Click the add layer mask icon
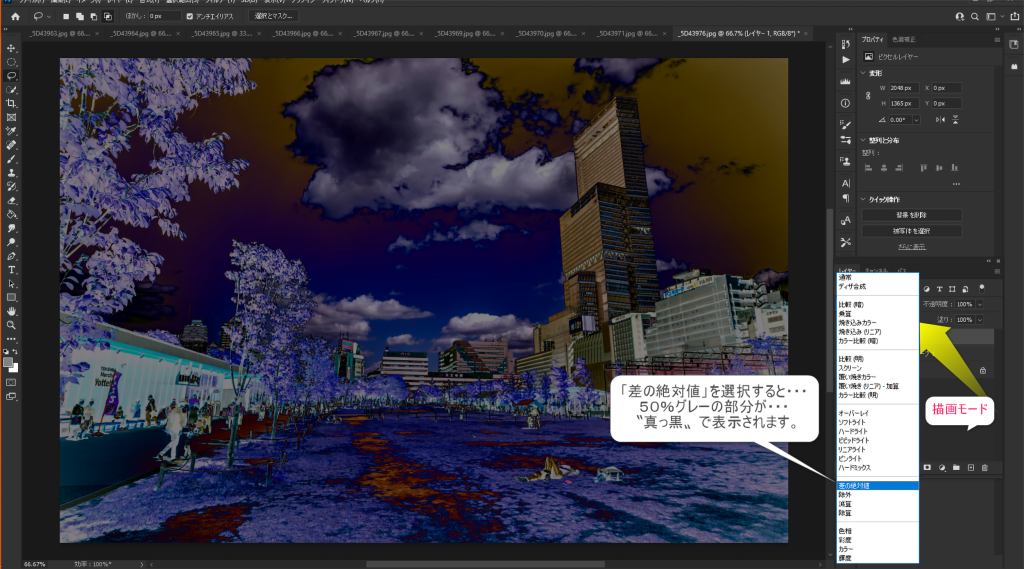 point(927,468)
